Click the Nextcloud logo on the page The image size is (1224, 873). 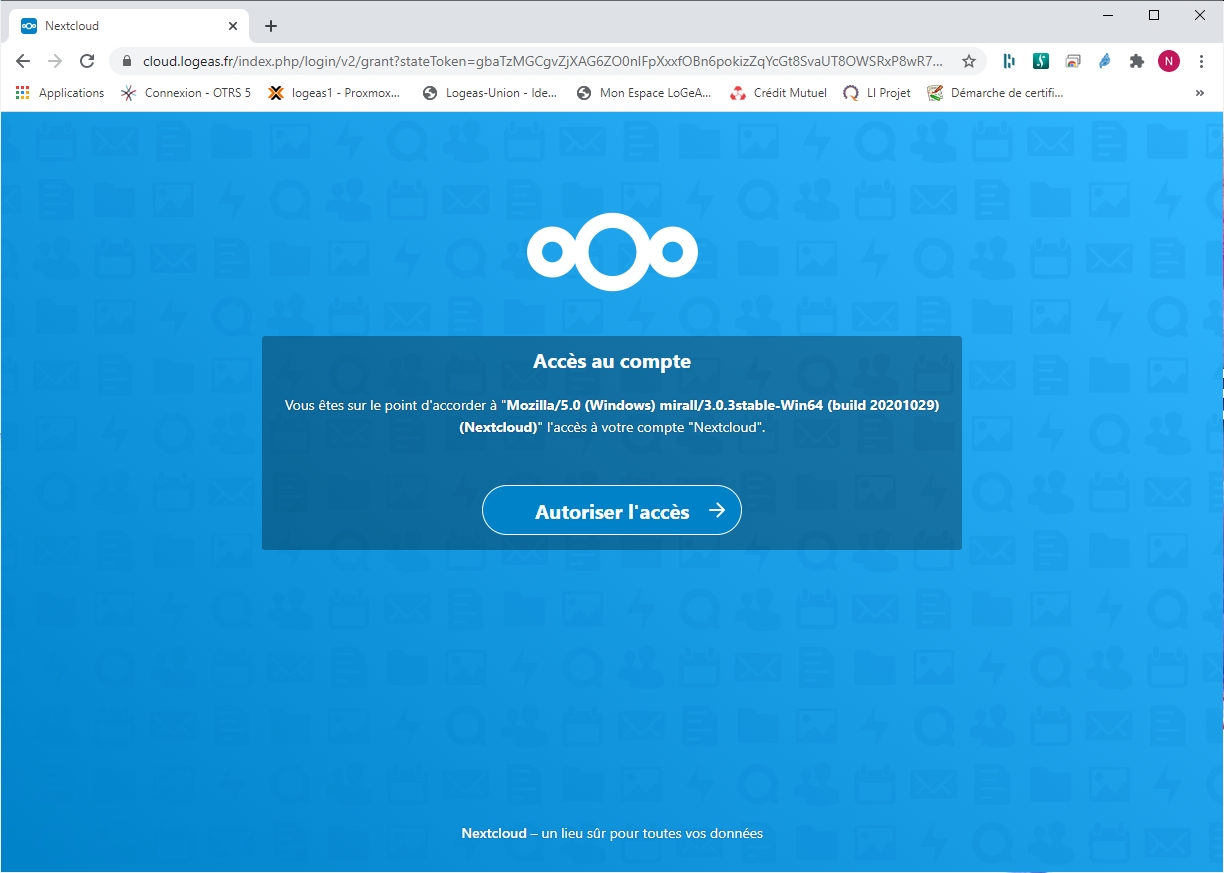(x=612, y=252)
